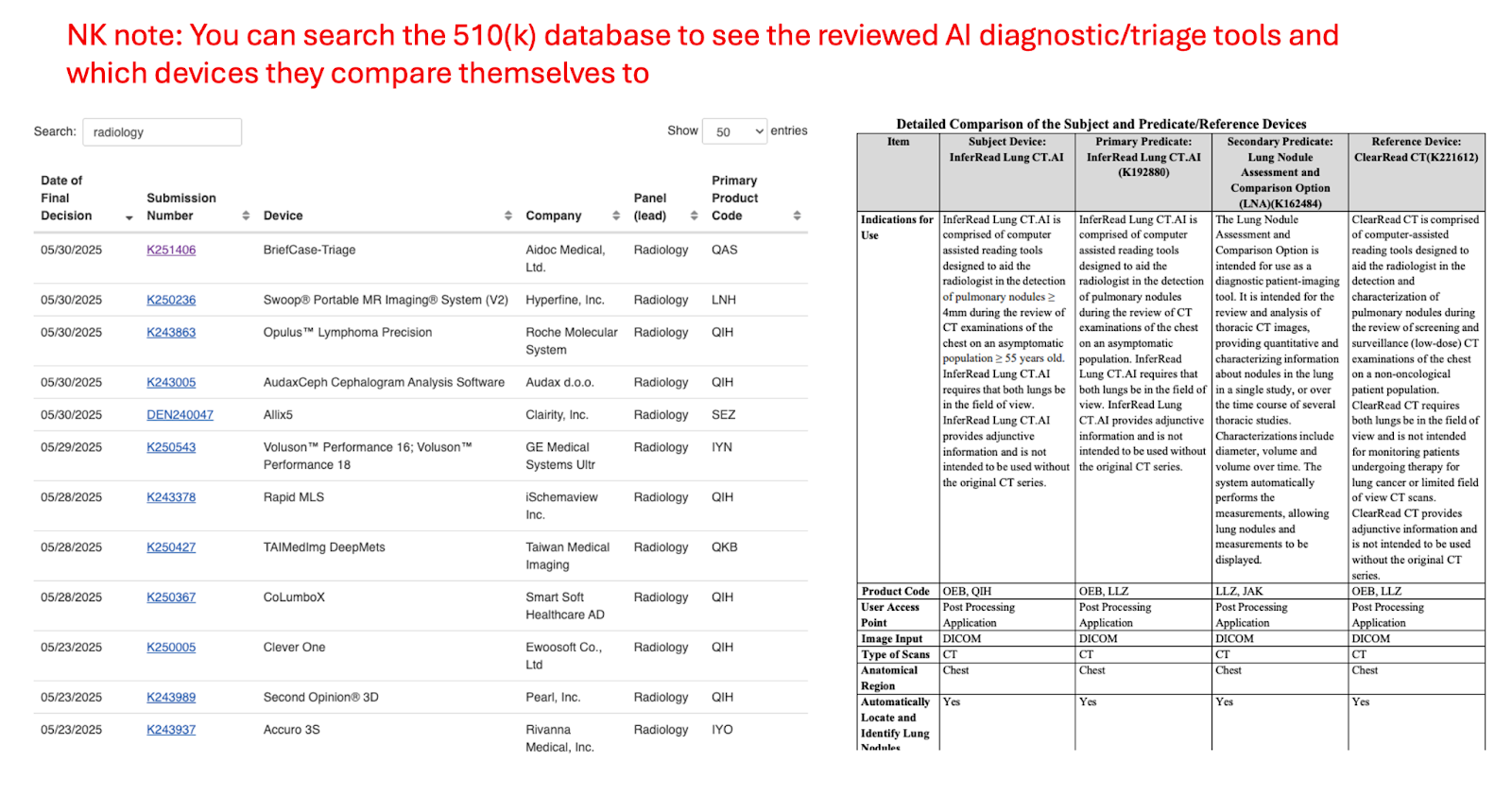1512x797 pixels.
Task: Sort by Company column arrows
Action: [616, 216]
